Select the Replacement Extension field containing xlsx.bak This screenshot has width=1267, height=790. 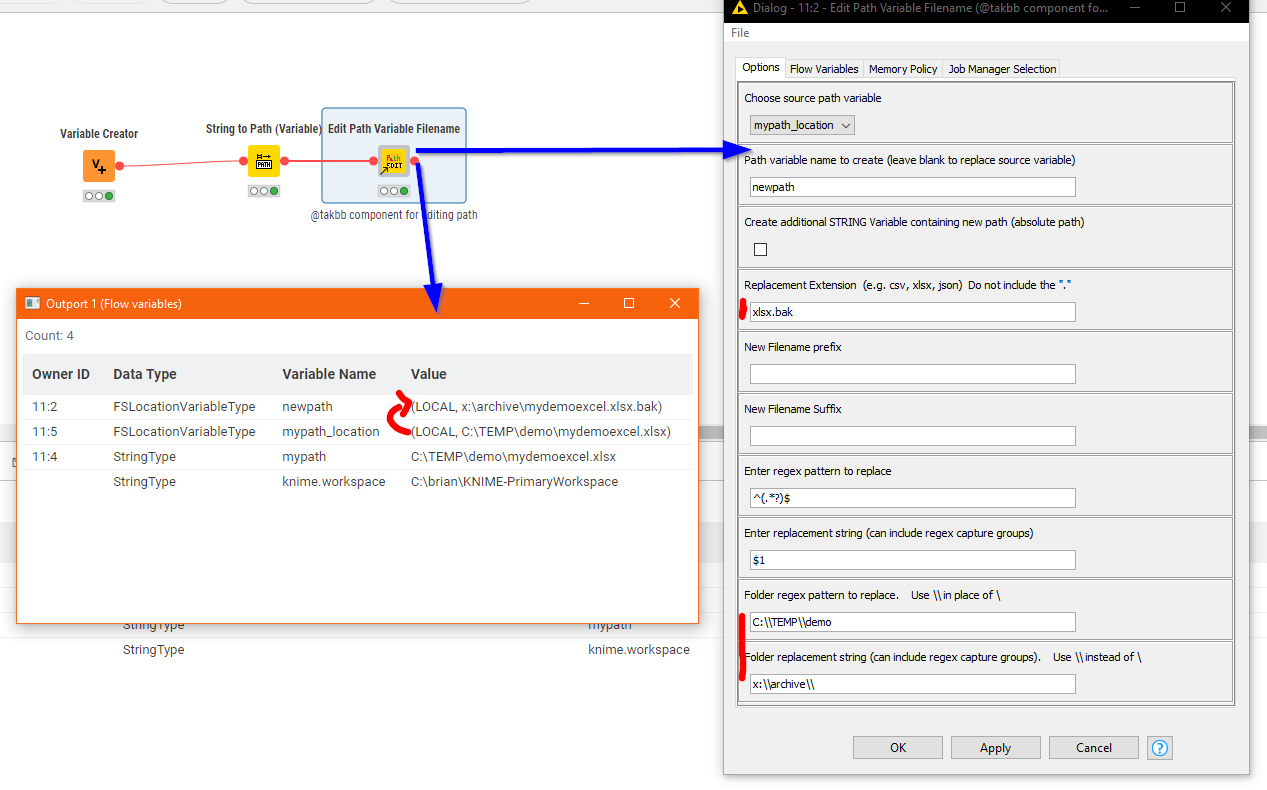[x=911, y=312]
